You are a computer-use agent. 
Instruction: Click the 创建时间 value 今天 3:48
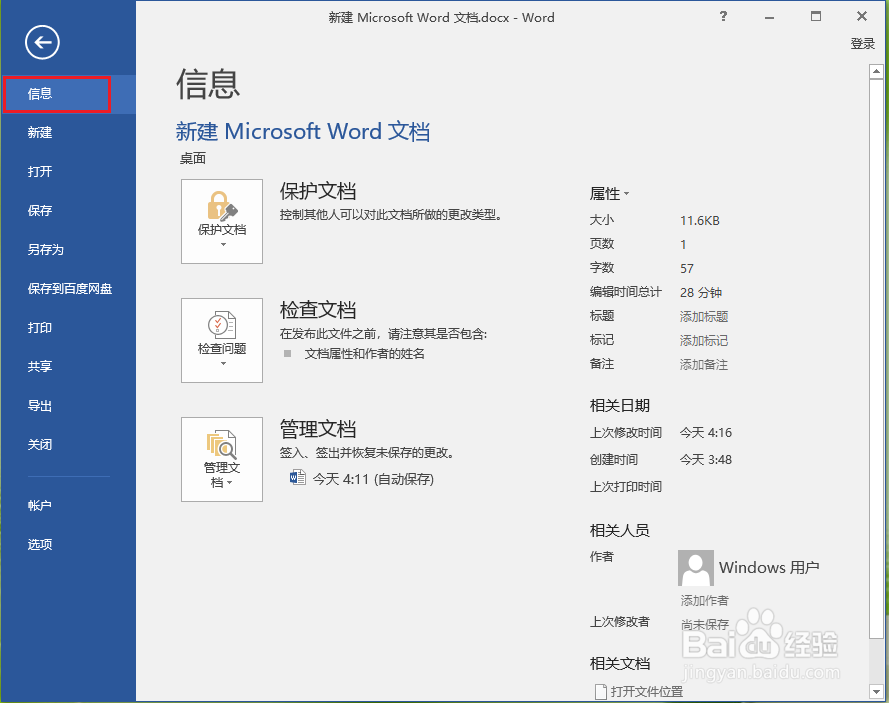pos(706,460)
